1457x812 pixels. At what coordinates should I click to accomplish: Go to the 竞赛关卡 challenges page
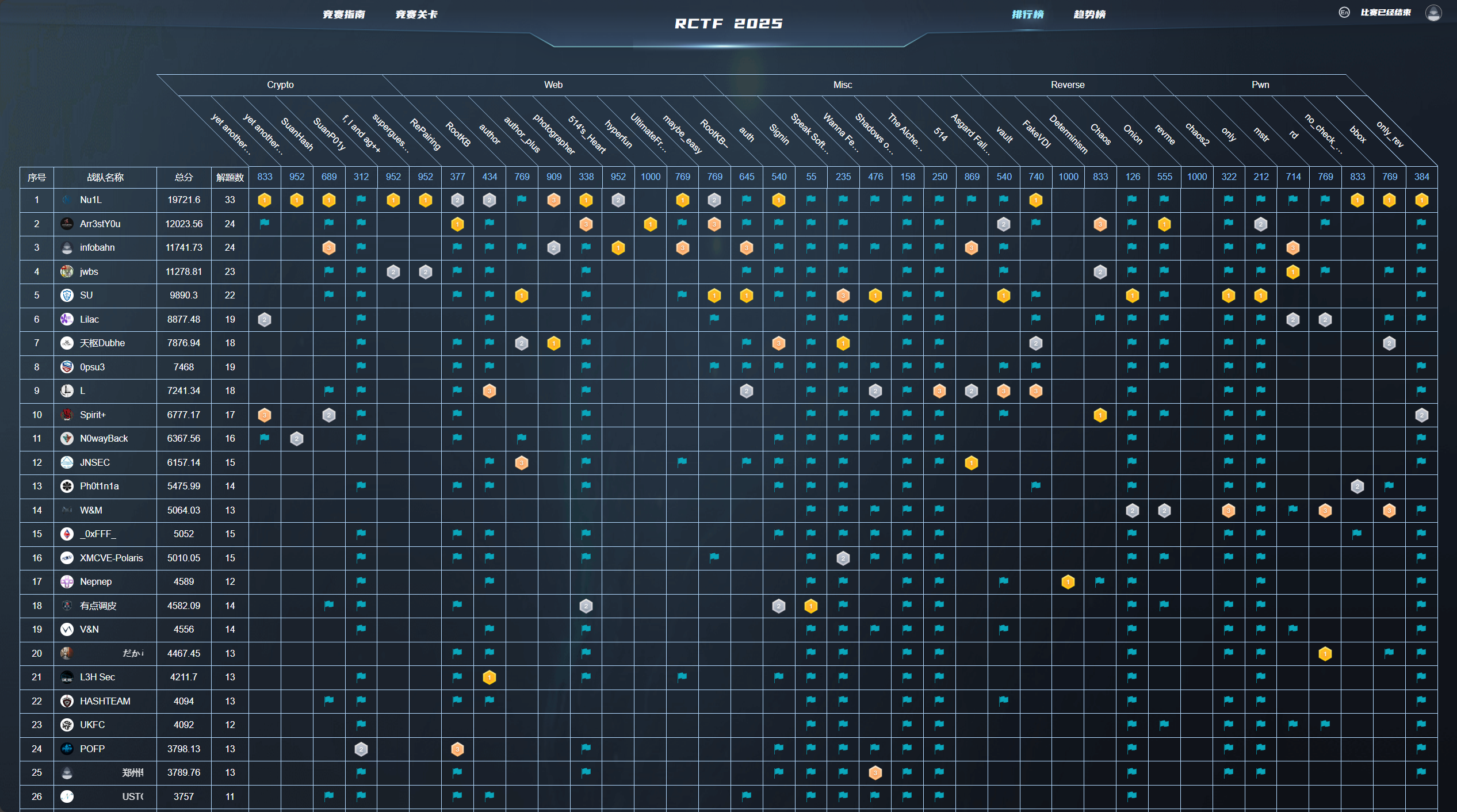416,14
